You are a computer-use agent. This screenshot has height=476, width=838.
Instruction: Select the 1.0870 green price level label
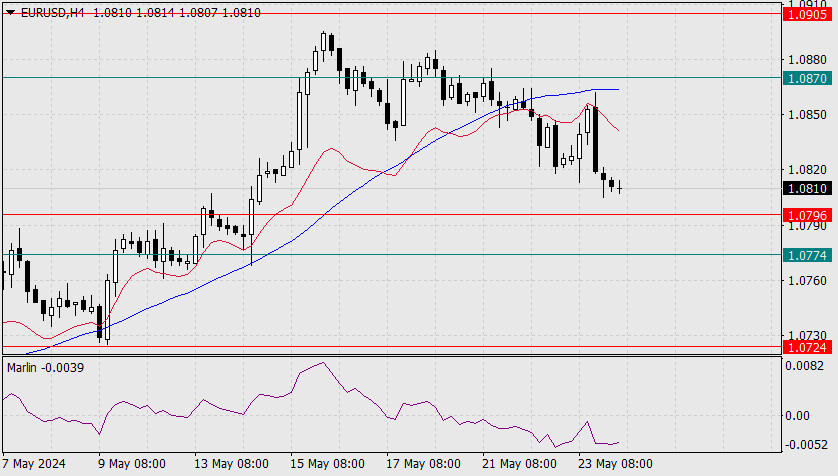point(808,79)
